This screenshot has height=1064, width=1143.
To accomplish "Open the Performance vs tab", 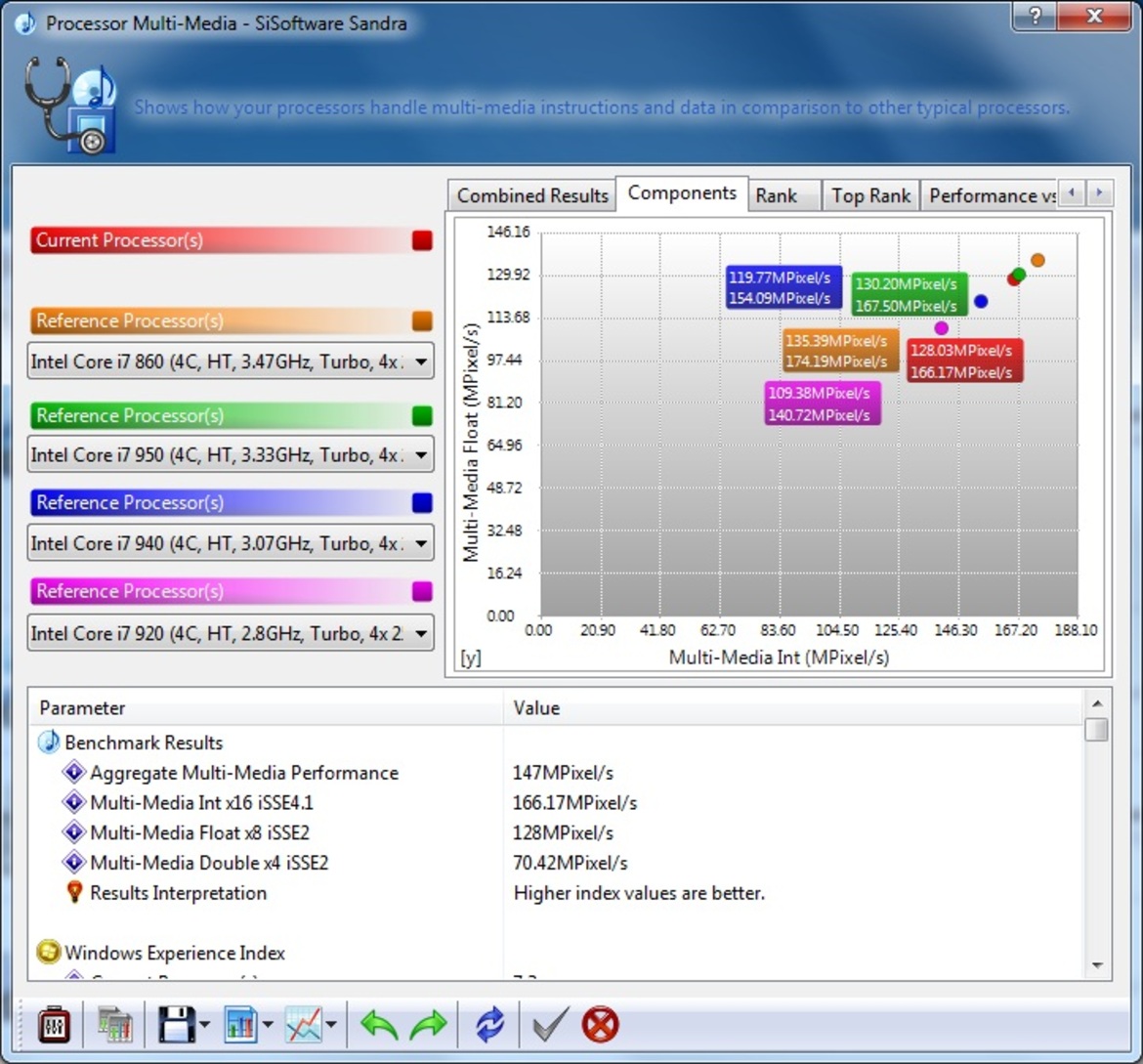I will [x=990, y=195].
